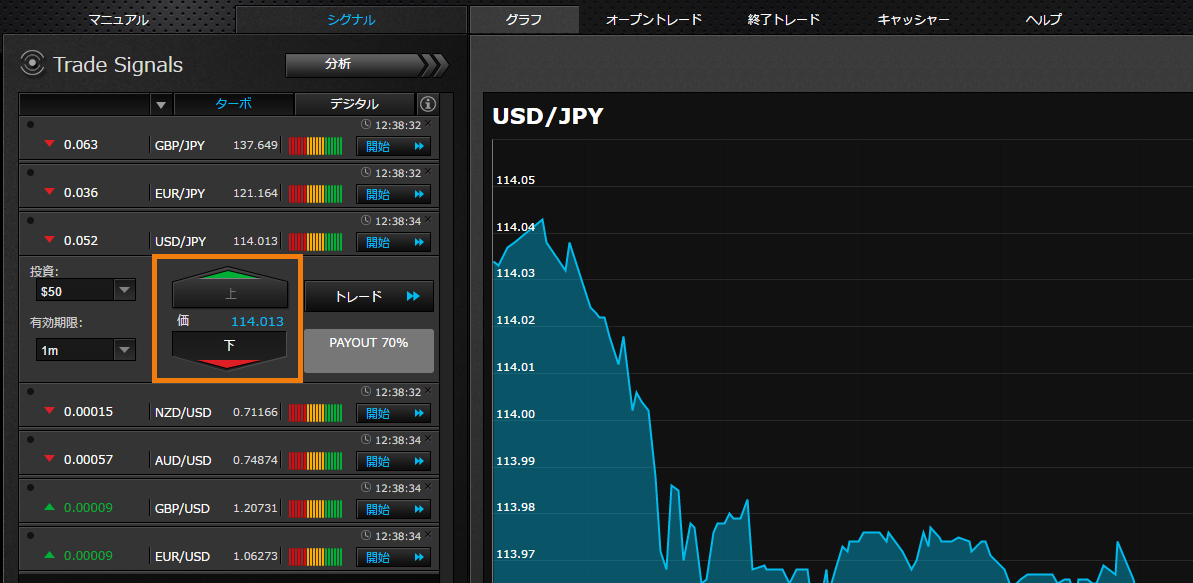Click the トレード button

(369, 296)
